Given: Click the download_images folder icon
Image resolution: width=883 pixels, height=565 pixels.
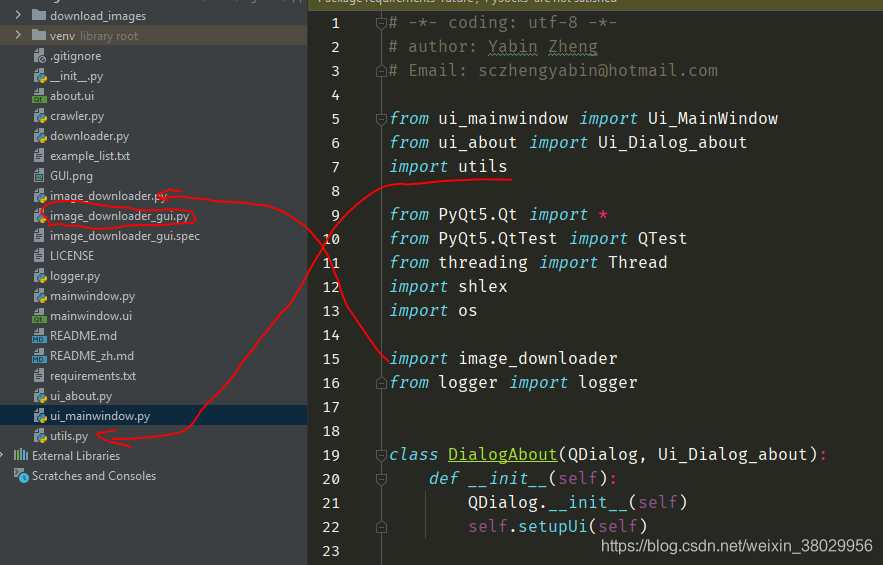Looking at the screenshot, I should click(x=39, y=15).
